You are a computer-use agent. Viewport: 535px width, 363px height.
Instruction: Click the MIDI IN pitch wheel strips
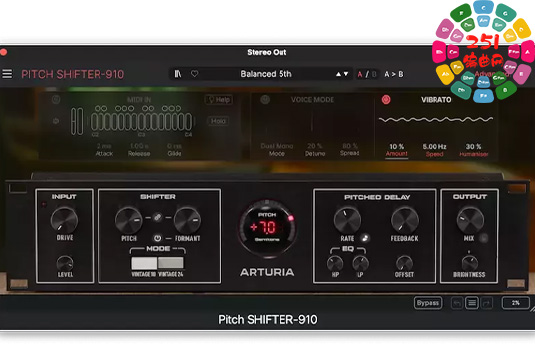pyautogui.click(x=77, y=121)
